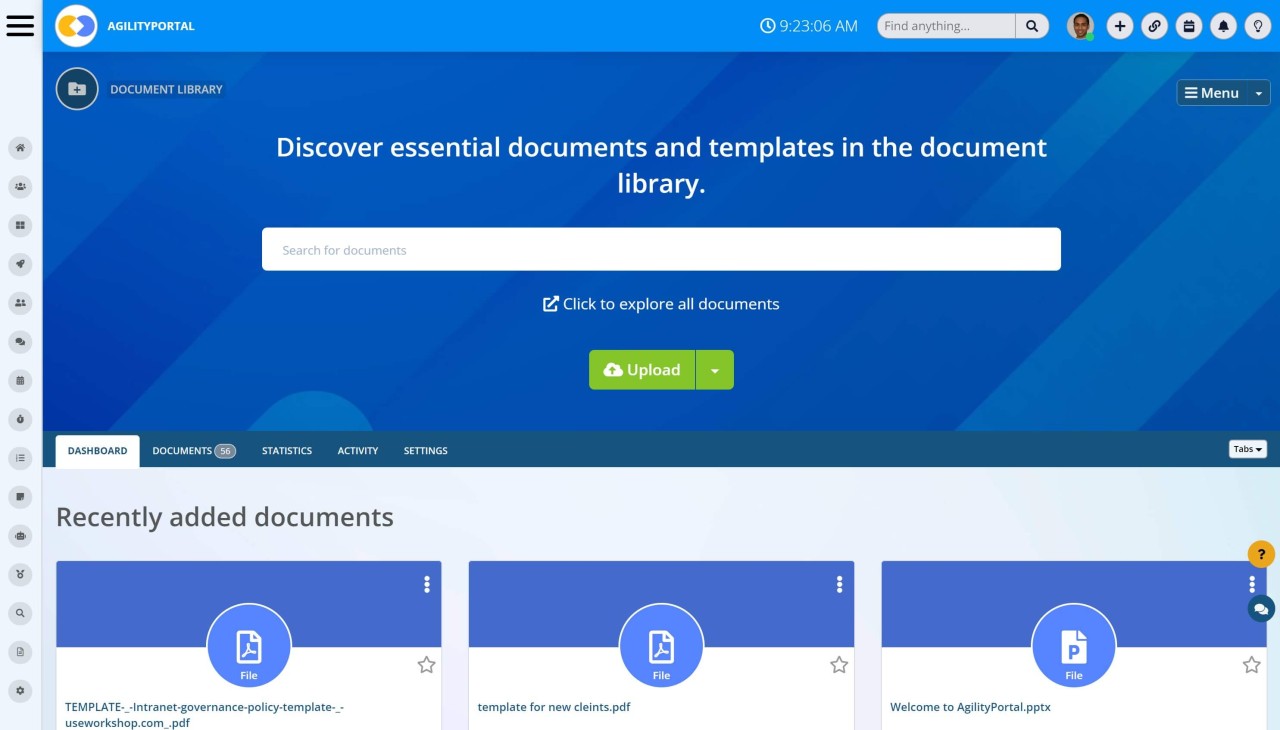Click the document library search field
This screenshot has width=1280, height=730.
[661, 249]
